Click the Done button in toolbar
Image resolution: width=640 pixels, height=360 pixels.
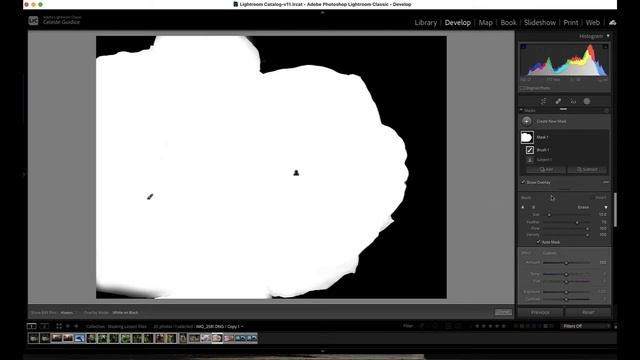(x=503, y=312)
